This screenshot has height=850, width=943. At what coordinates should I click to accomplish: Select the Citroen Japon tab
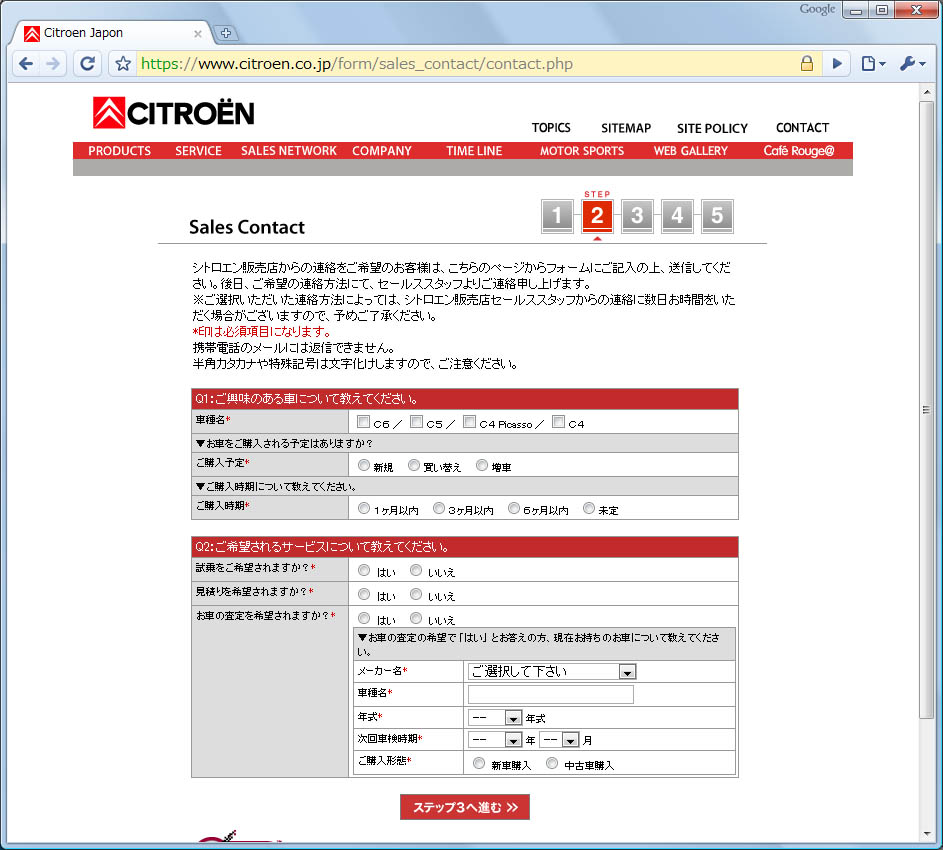click(x=112, y=33)
